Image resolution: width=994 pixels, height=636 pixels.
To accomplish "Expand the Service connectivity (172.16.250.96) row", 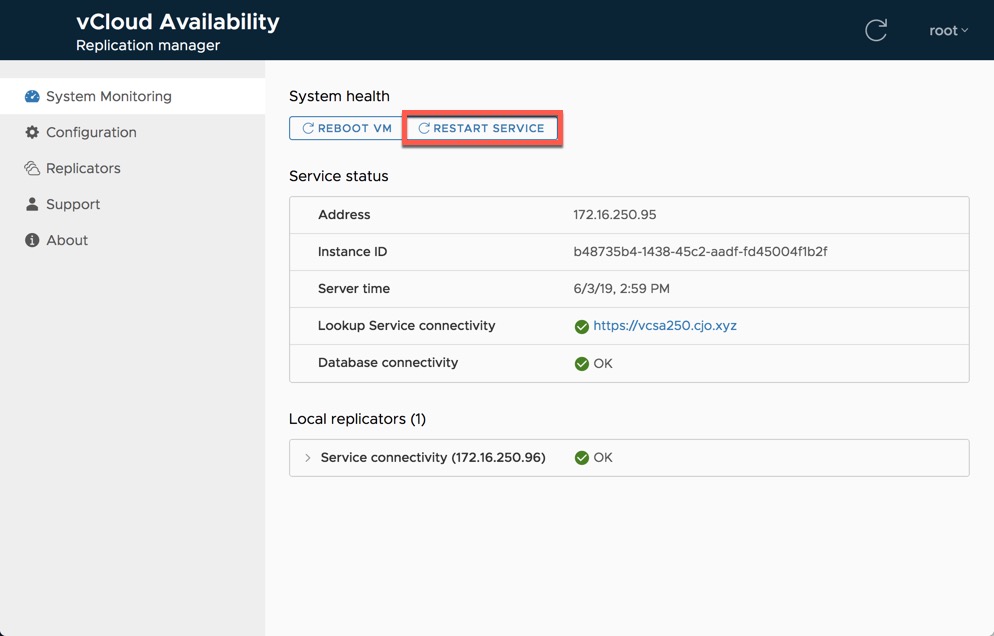I will pos(308,458).
